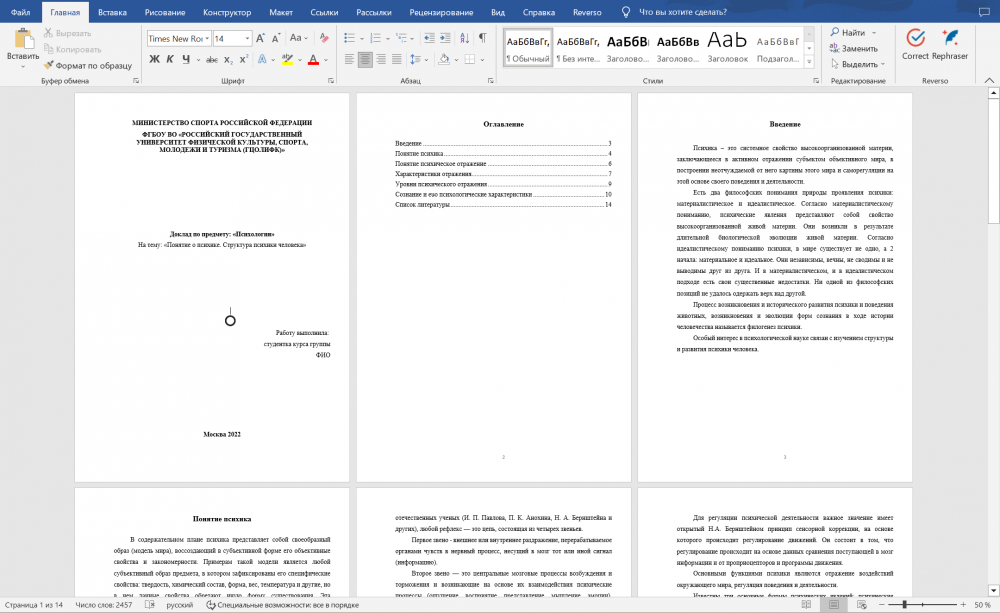
Task: Open the Select (Выделить) dropdown
Action: coord(858,64)
